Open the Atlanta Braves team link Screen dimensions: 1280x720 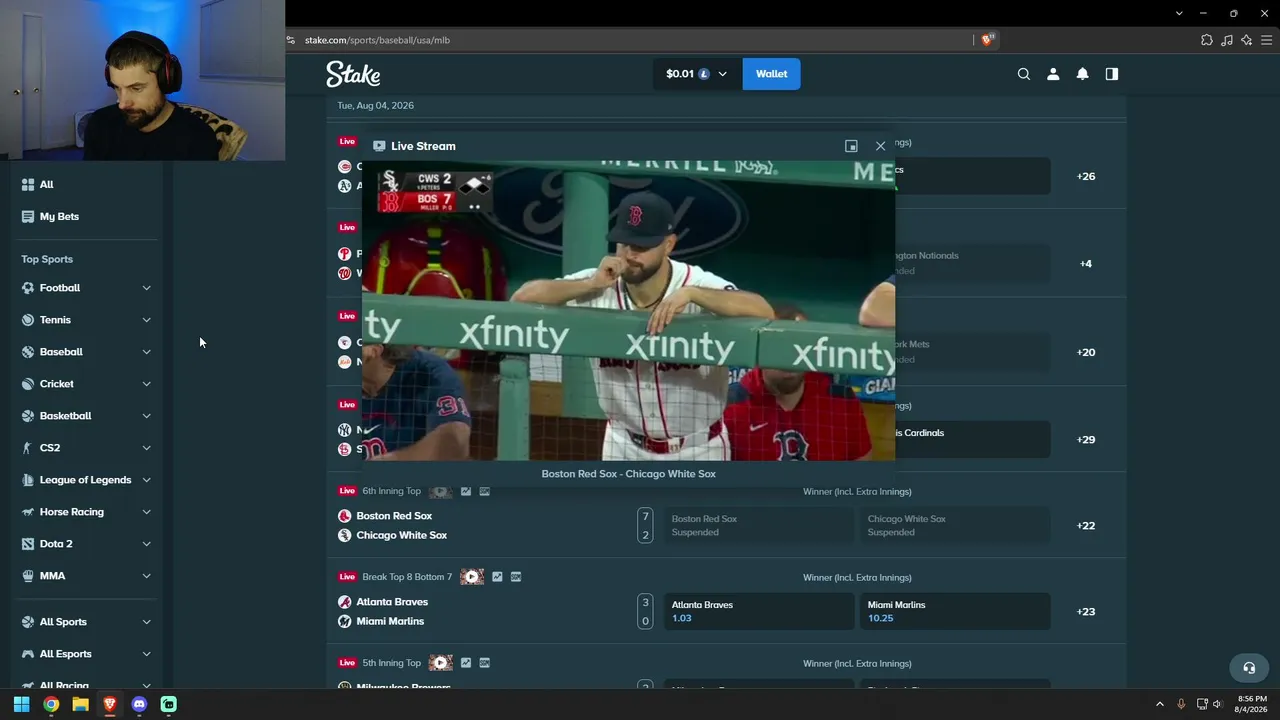coord(392,602)
